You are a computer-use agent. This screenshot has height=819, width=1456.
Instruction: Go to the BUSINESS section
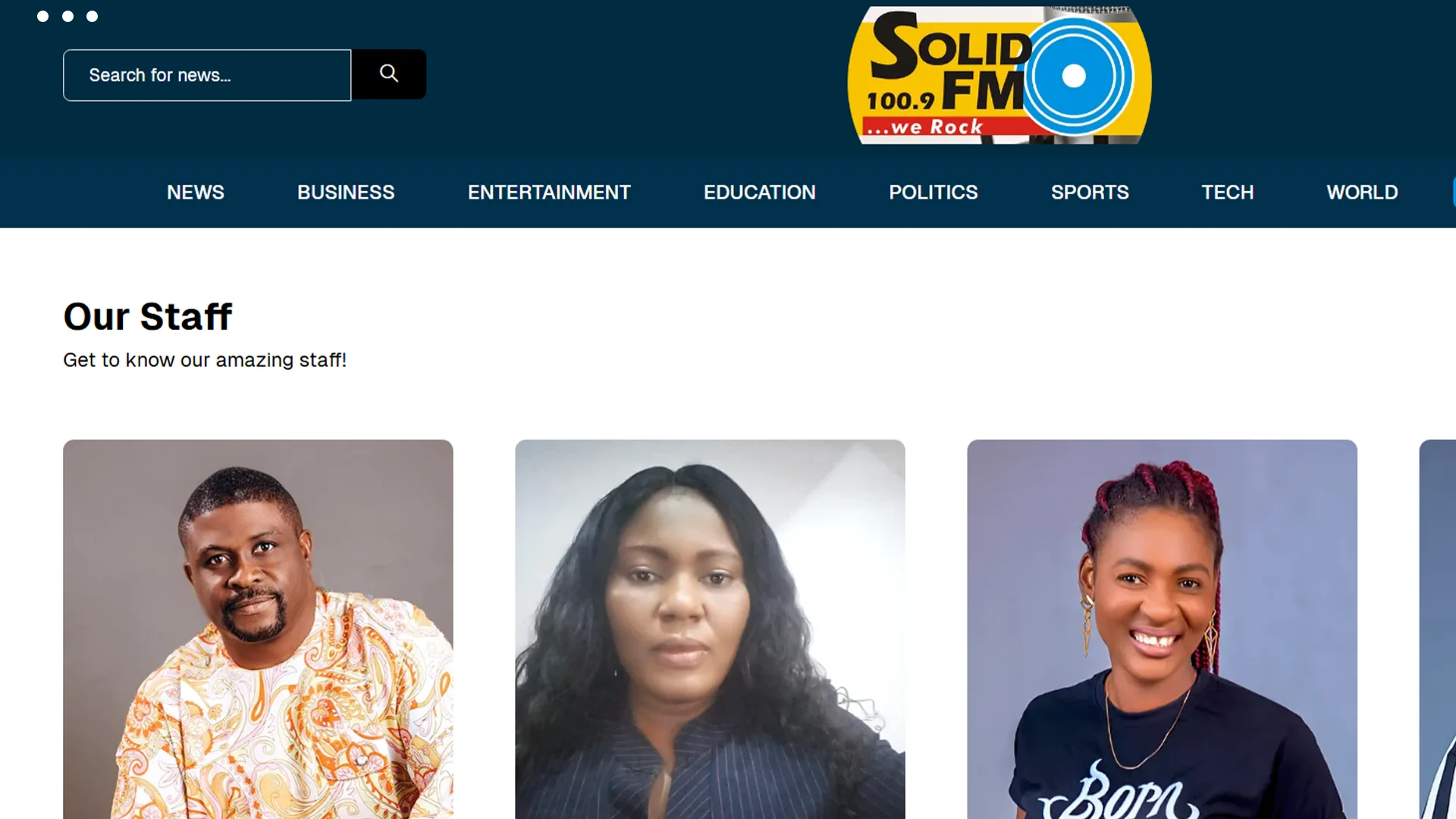tap(346, 193)
